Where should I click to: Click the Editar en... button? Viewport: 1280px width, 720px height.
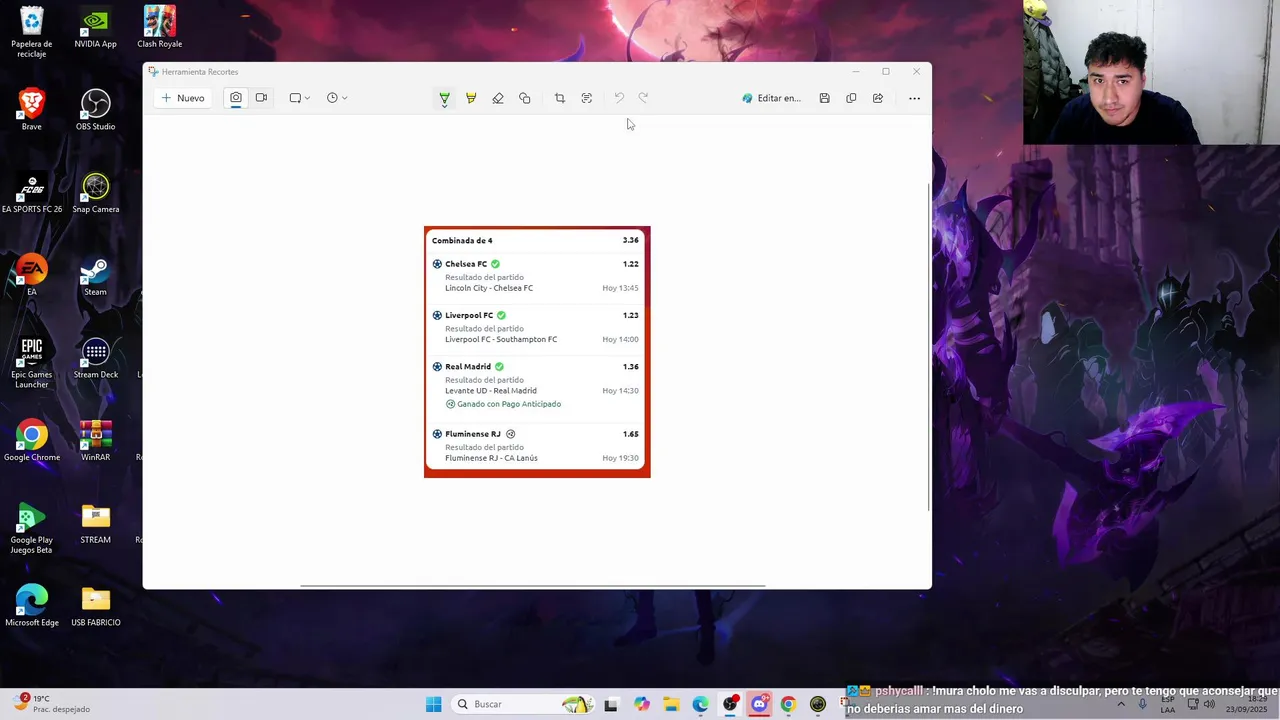(771, 98)
